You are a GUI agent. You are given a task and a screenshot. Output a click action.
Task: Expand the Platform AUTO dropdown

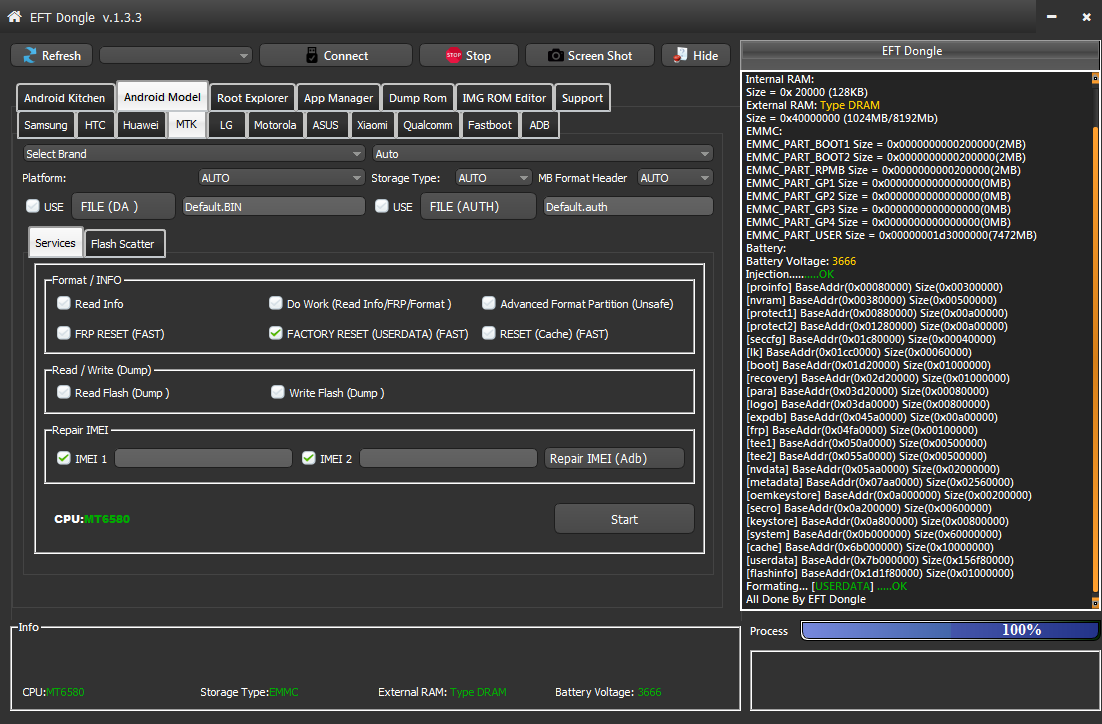point(281,178)
